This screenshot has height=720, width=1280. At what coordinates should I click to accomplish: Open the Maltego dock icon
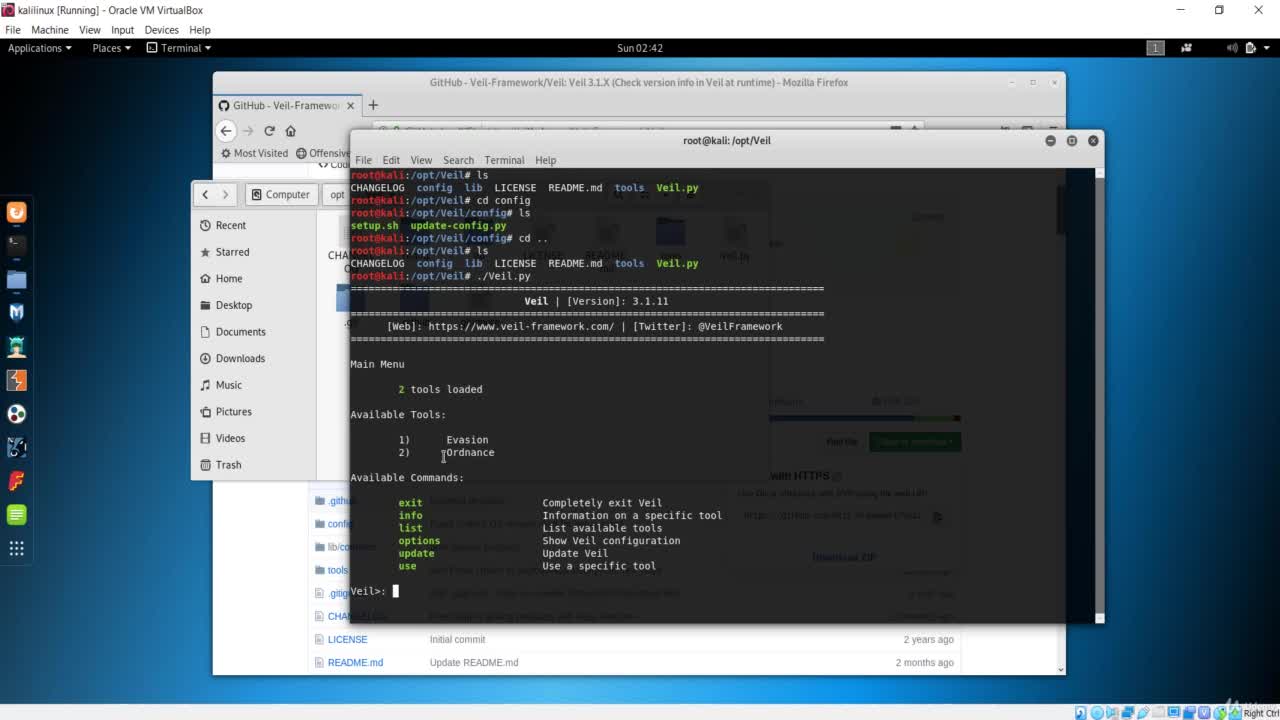pos(16,414)
